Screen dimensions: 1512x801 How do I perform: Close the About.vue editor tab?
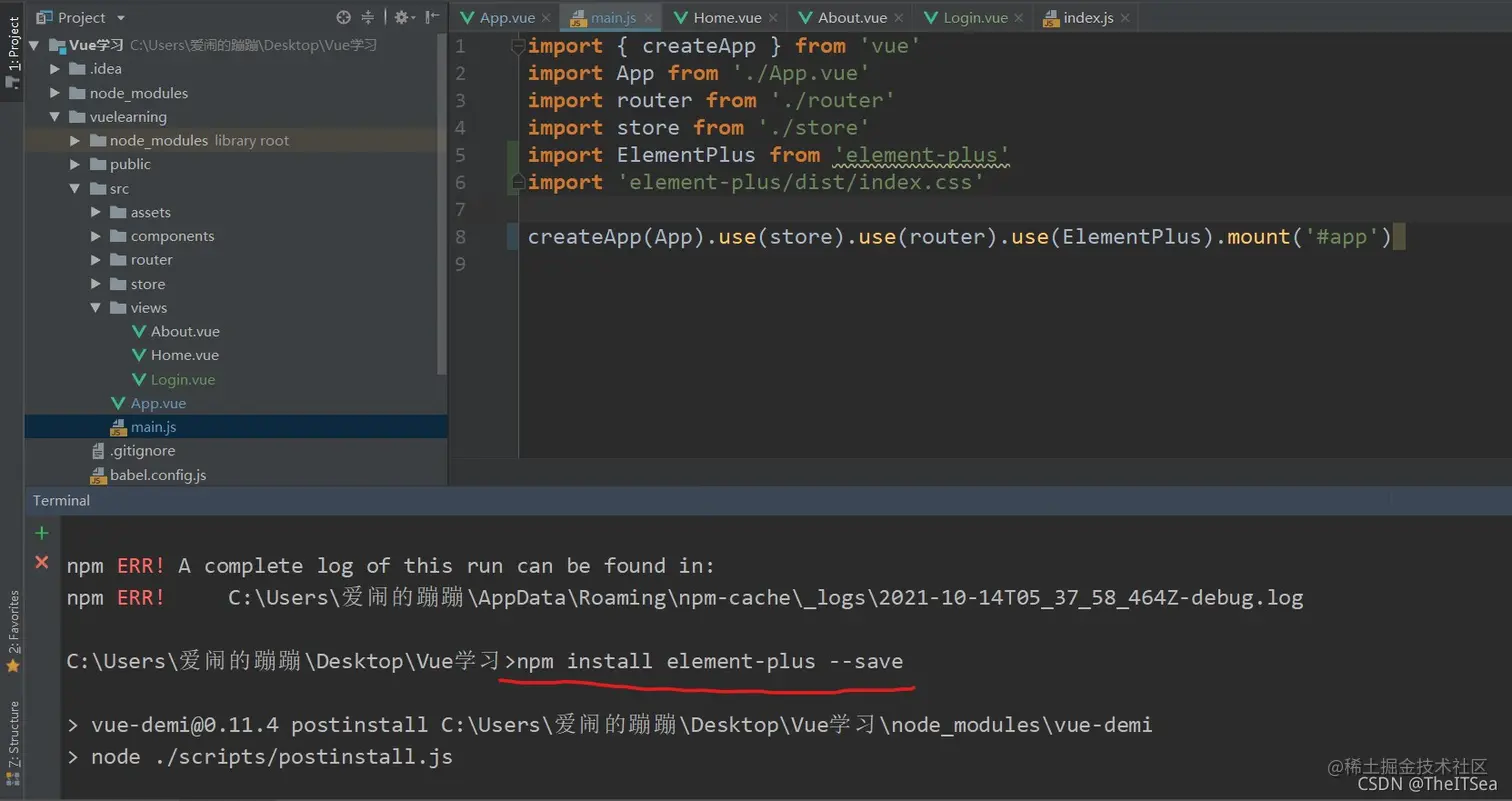898,18
